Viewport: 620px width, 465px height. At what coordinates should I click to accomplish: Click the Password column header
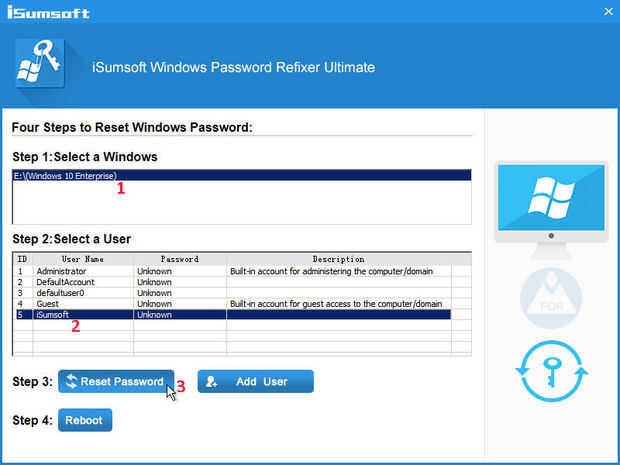tap(180, 259)
